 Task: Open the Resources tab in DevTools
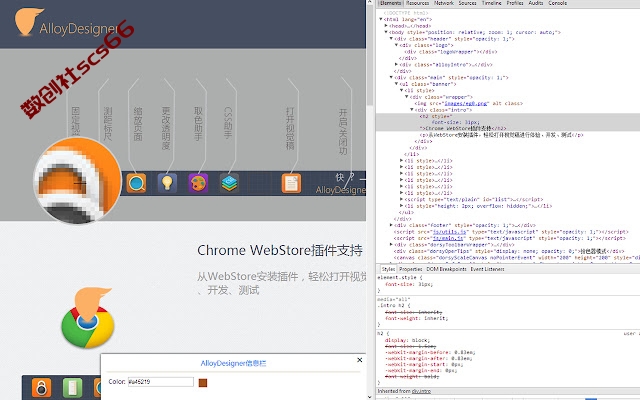pyautogui.click(x=418, y=3)
